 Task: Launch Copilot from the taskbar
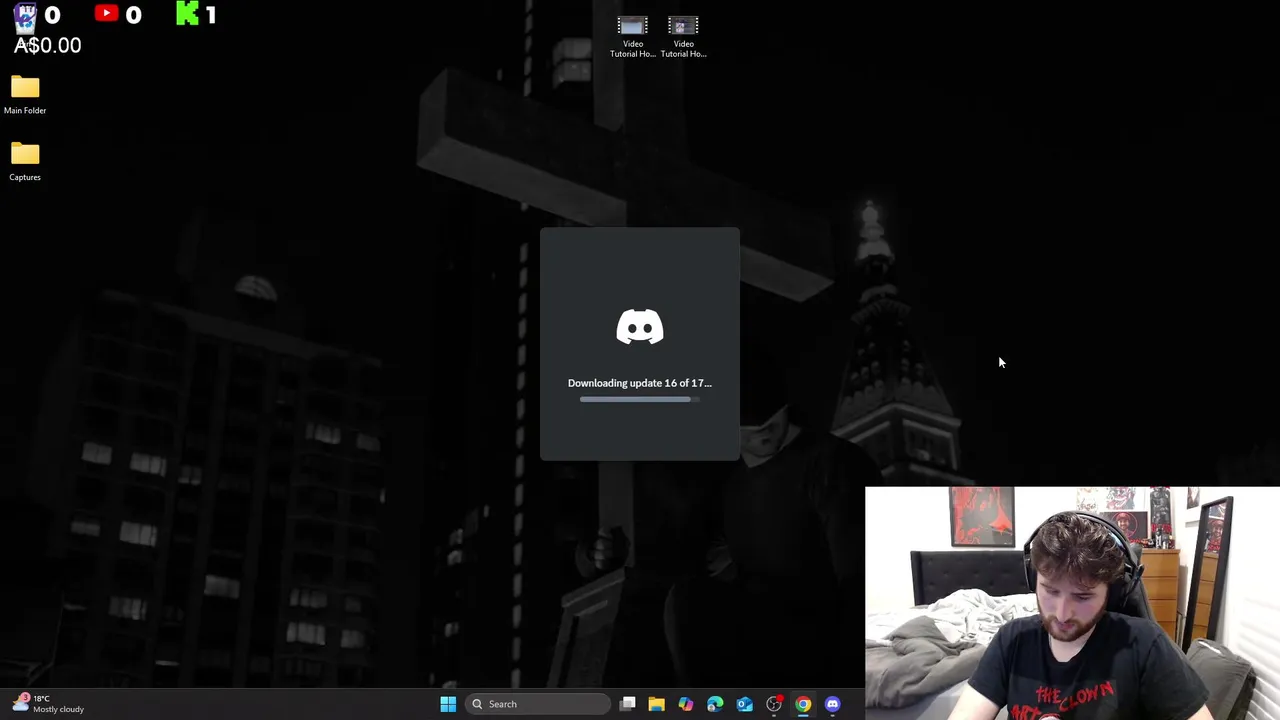click(x=685, y=704)
